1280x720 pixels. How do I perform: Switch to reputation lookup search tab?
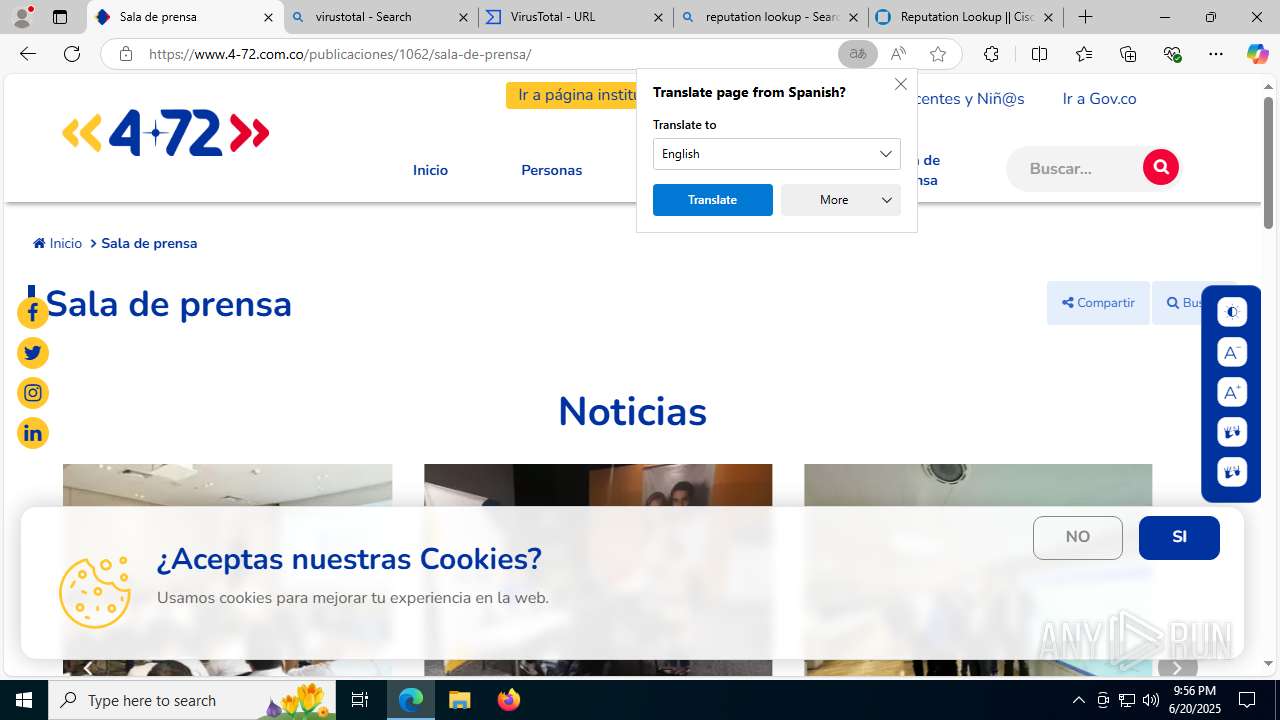coord(770,17)
